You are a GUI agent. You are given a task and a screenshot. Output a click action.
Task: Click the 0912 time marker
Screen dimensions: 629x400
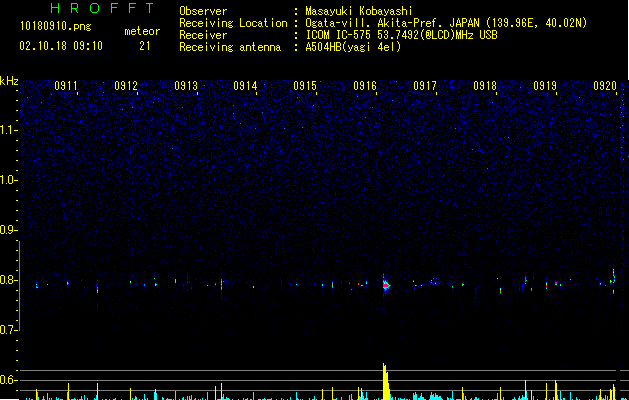pyautogui.click(x=126, y=86)
